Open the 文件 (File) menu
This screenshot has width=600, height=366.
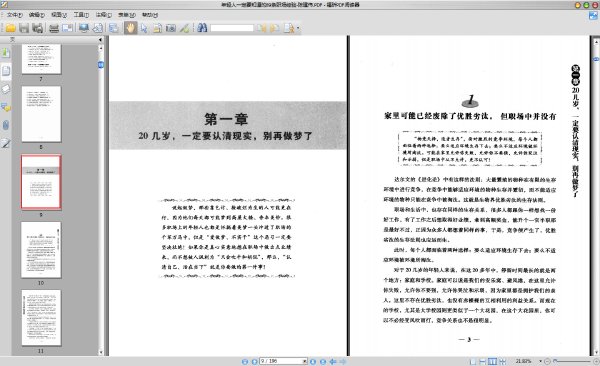click(x=14, y=15)
